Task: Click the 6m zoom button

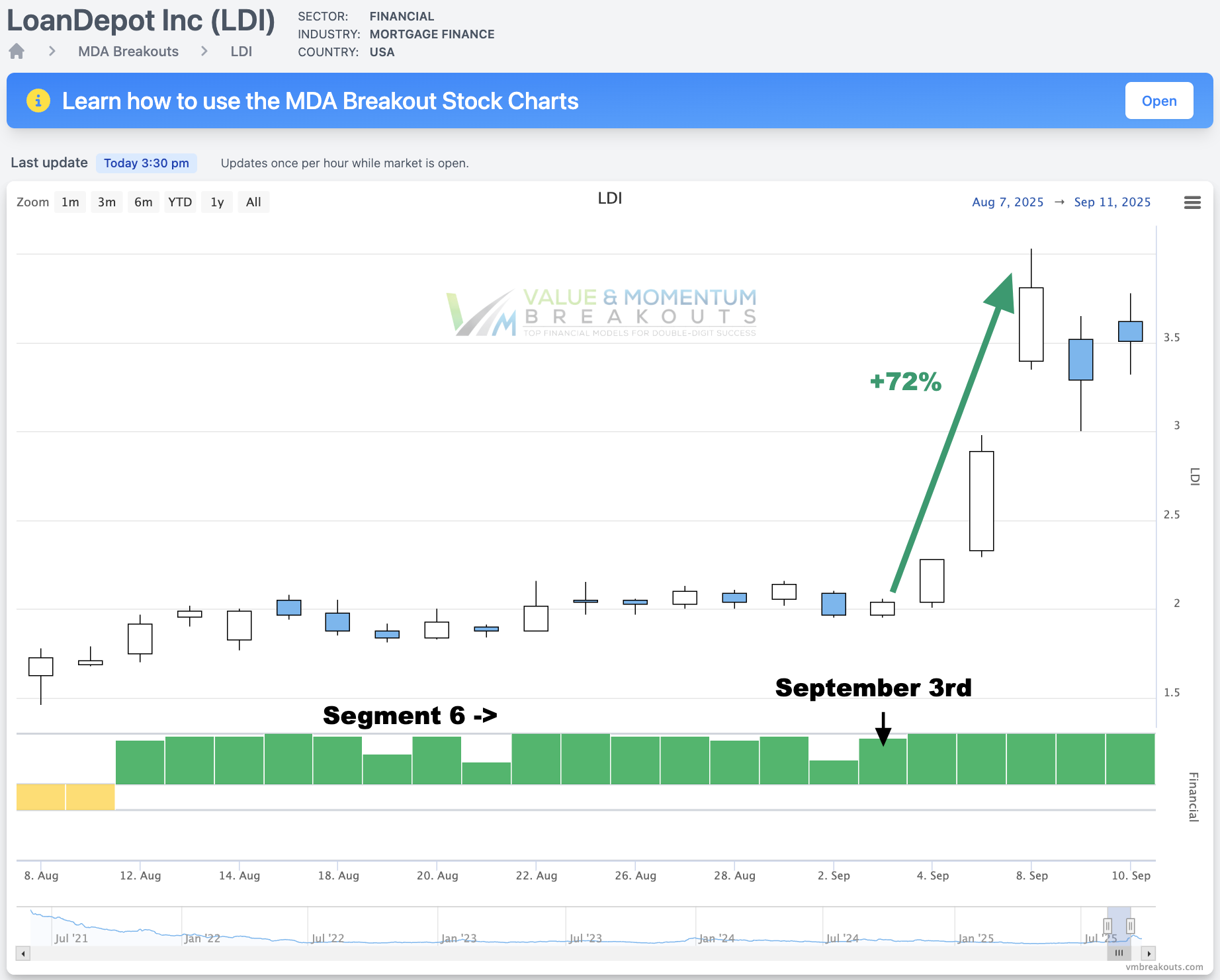Action: pyautogui.click(x=144, y=202)
